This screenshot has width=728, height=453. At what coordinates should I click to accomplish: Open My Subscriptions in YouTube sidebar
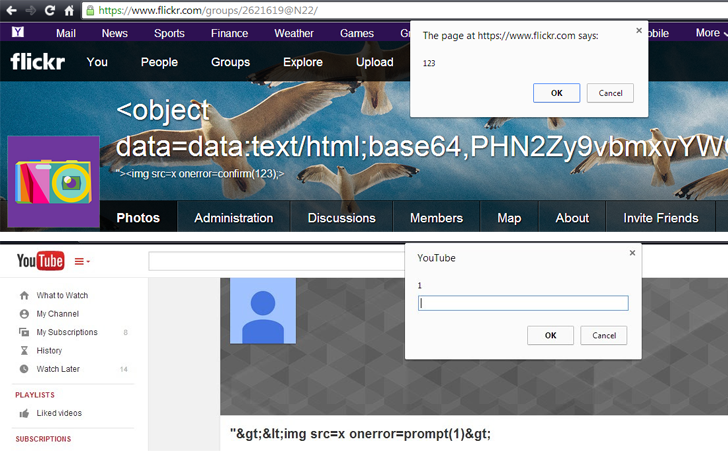pyautogui.click(x=67, y=332)
